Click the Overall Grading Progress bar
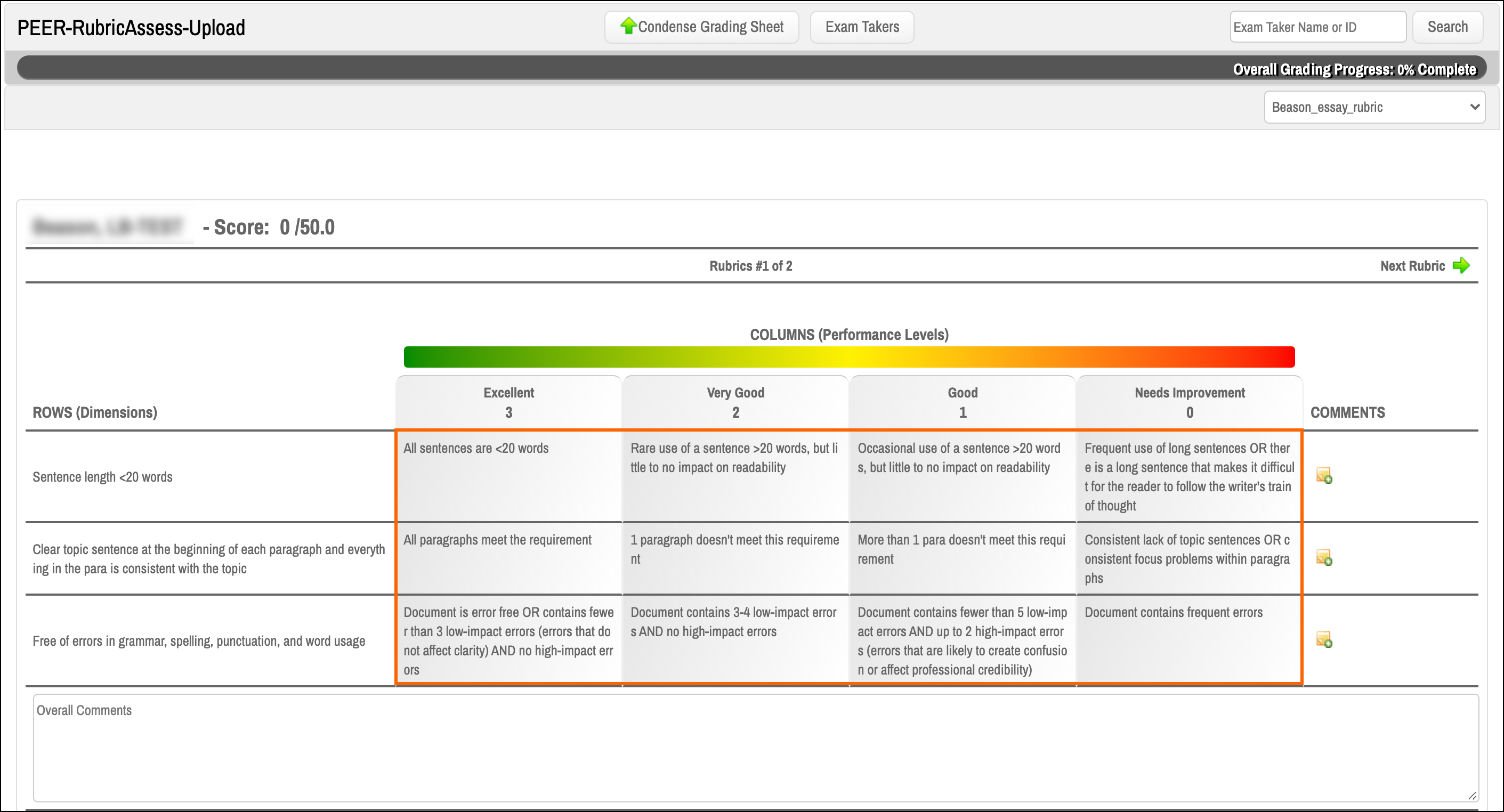Viewport: 1504px width, 812px height. (x=751, y=69)
